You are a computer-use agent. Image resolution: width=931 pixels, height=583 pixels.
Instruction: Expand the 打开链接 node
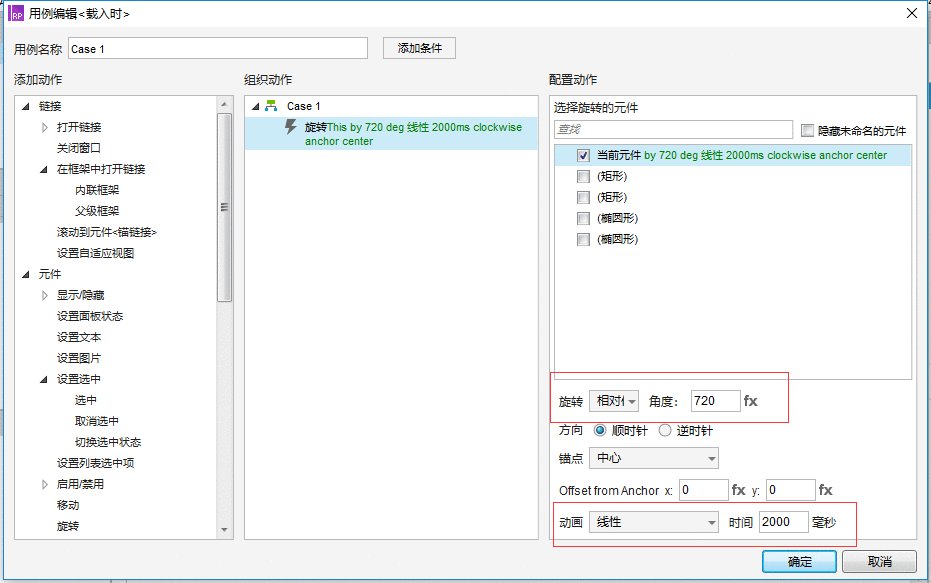(45, 127)
